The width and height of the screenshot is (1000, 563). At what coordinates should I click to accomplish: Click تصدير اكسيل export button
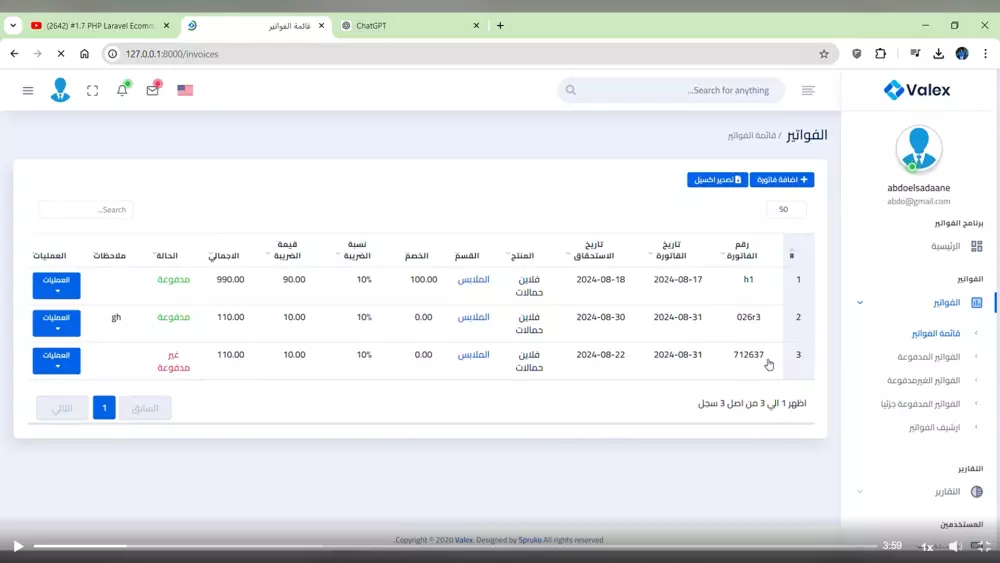point(717,180)
